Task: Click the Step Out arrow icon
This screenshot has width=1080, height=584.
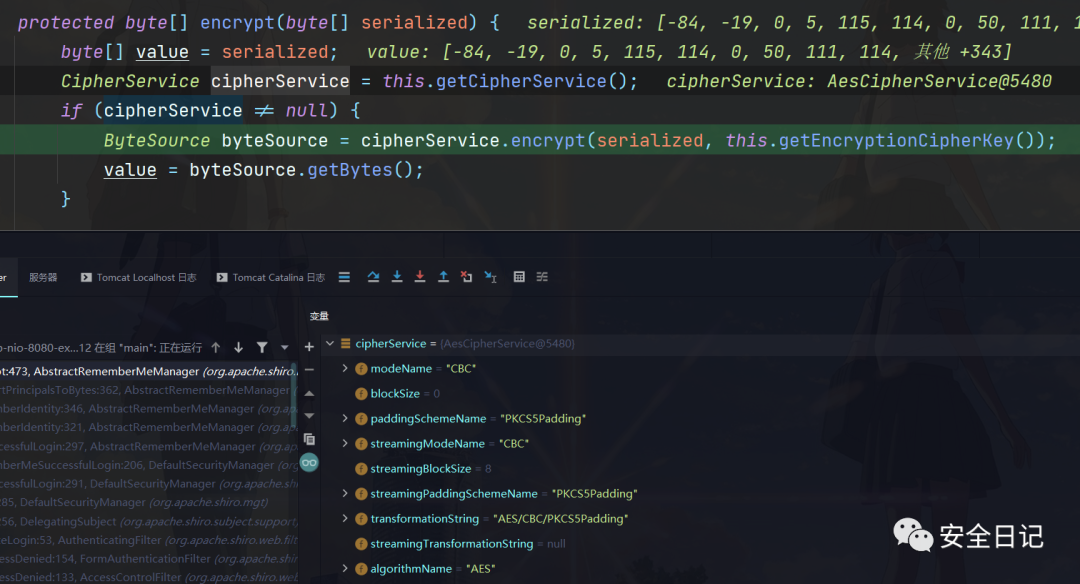Action: pos(443,277)
